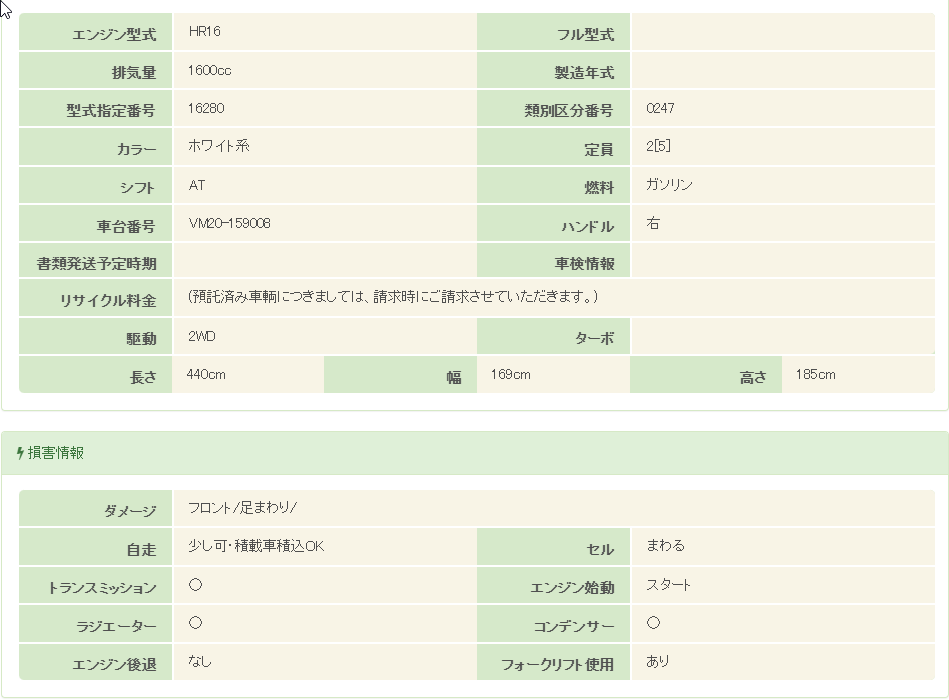Click the color value ホワイト系
Viewport: 949px width, 700px height.
(218, 146)
